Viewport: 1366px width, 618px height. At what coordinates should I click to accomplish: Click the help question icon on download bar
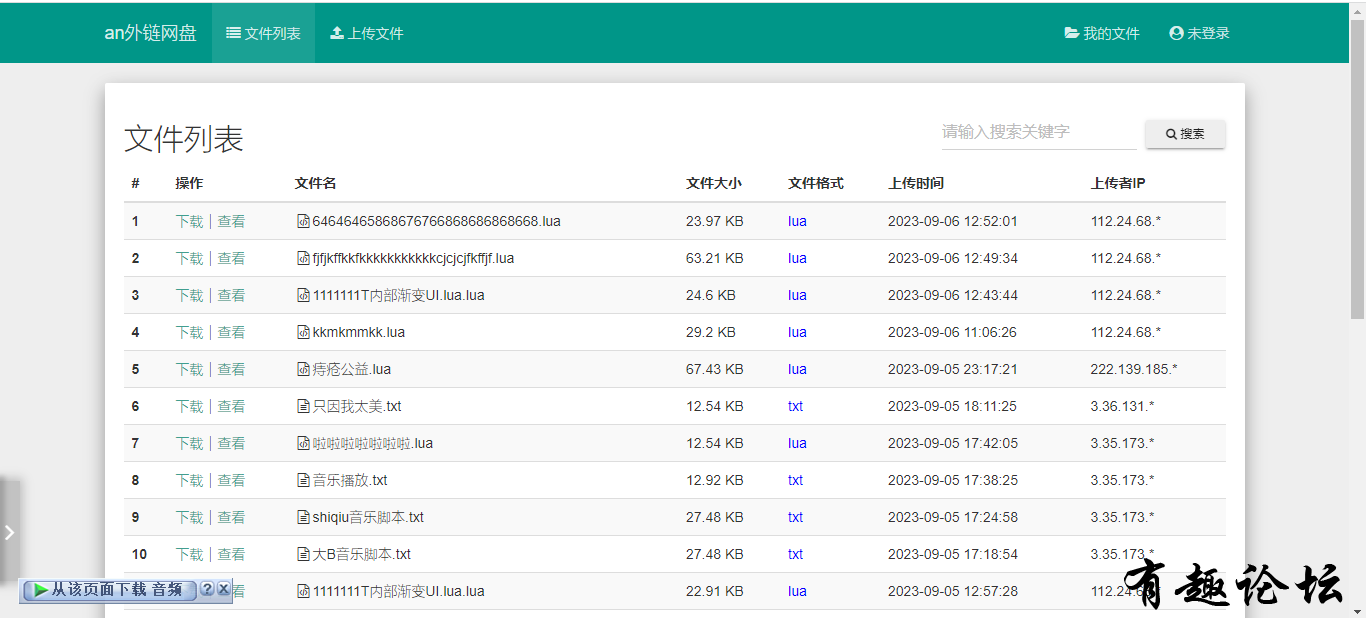(207, 589)
